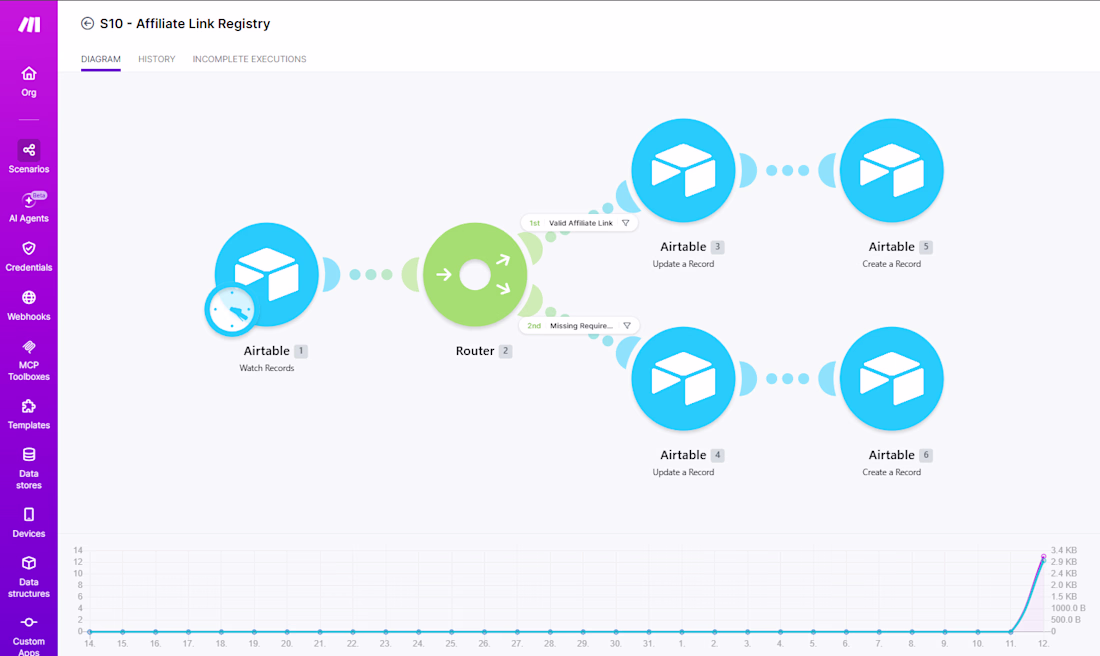
Task: Click the "3.4 KB" axis value on chart
Action: (x=1064, y=550)
